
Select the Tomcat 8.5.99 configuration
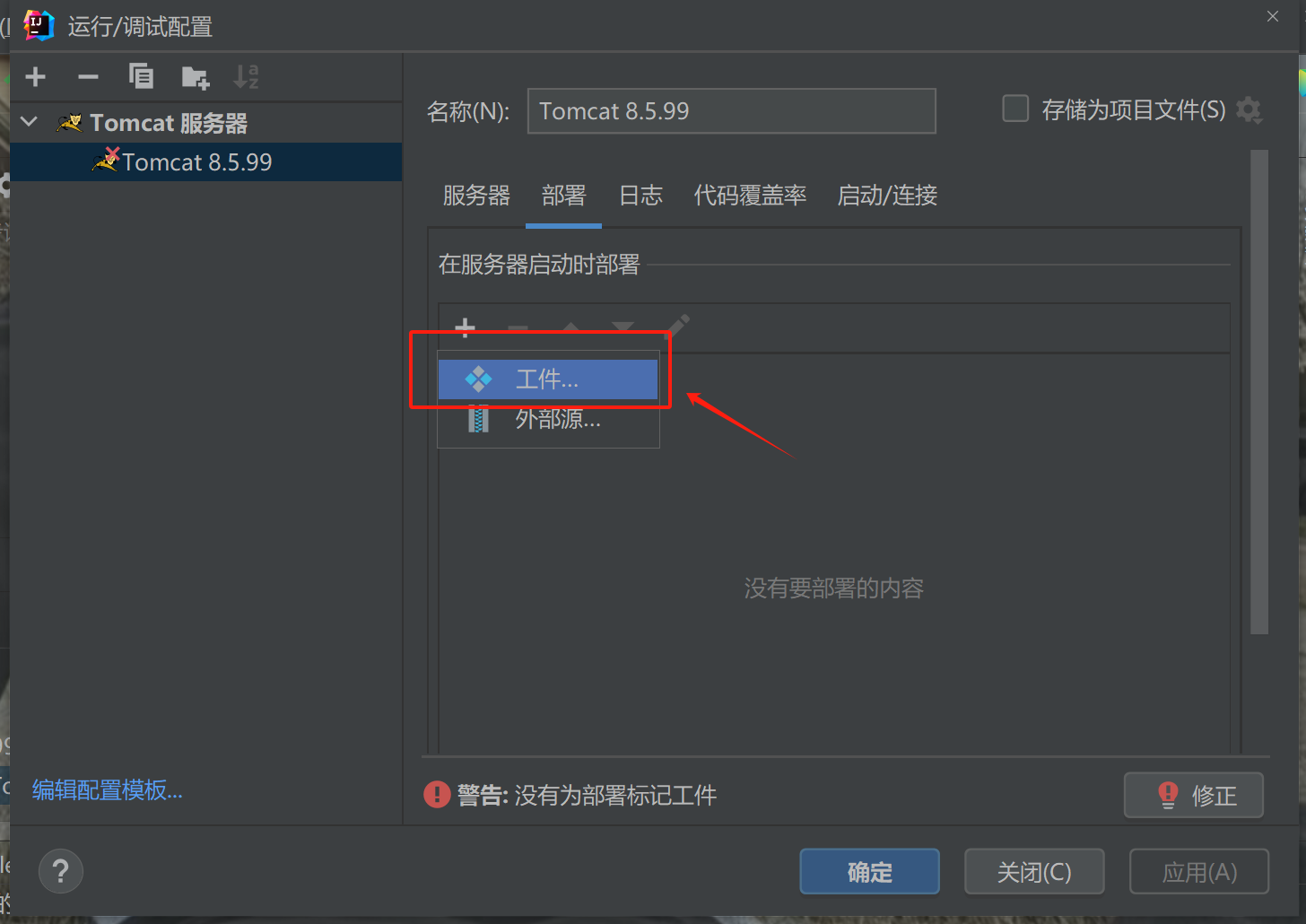click(x=206, y=162)
